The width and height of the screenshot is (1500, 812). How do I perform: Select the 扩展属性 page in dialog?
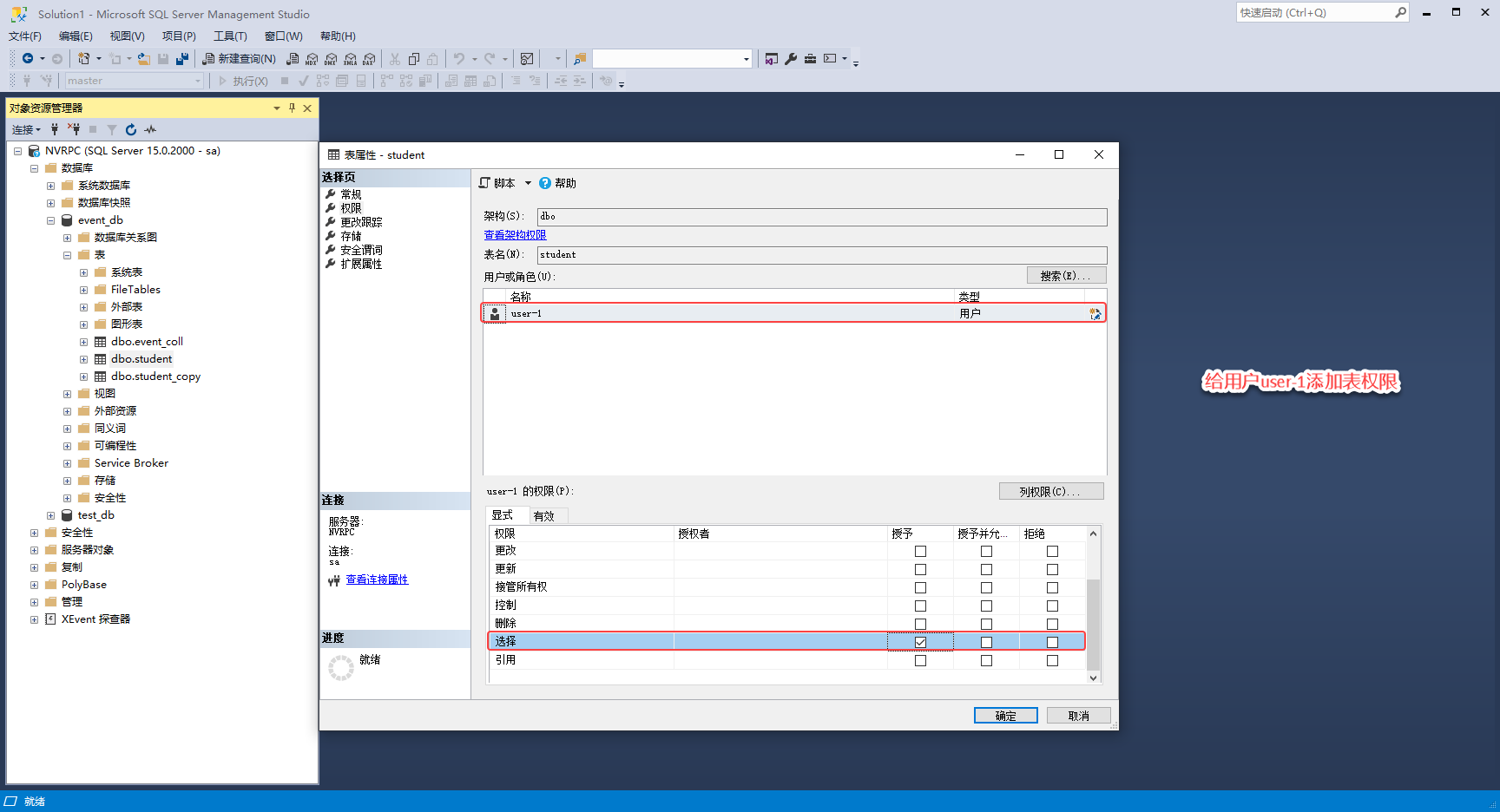pyautogui.click(x=361, y=264)
